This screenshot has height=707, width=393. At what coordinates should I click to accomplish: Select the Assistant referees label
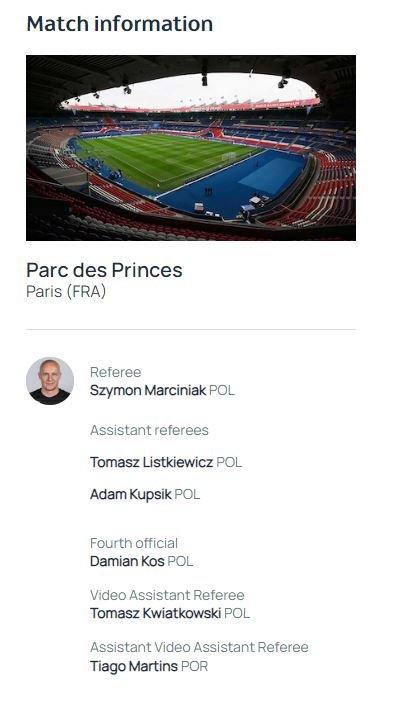pyautogui.click(x=149, y=431)
